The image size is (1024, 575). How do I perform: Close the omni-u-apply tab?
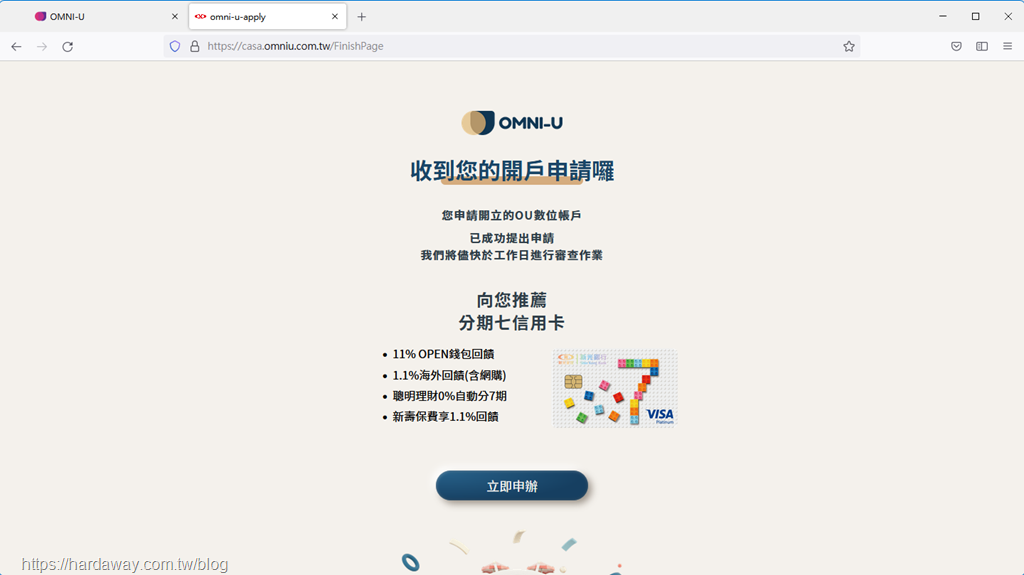pyautogui.click(x=334, y=16)
